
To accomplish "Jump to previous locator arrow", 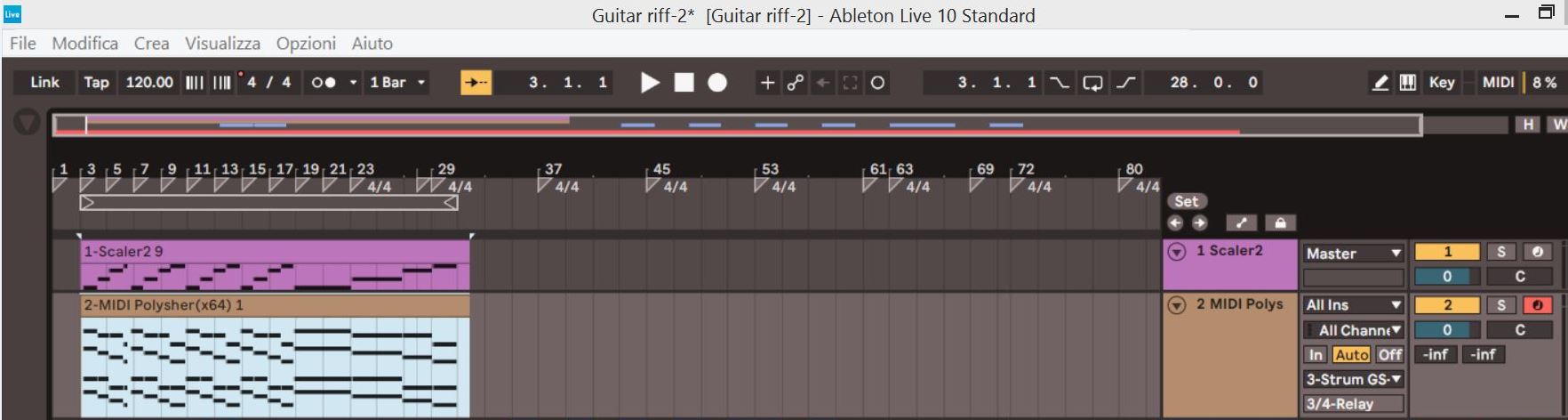I will (1176, 222).
